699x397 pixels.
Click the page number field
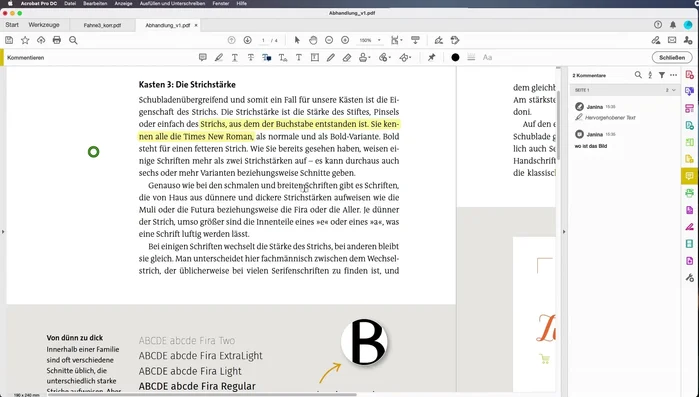pos(263,40)
